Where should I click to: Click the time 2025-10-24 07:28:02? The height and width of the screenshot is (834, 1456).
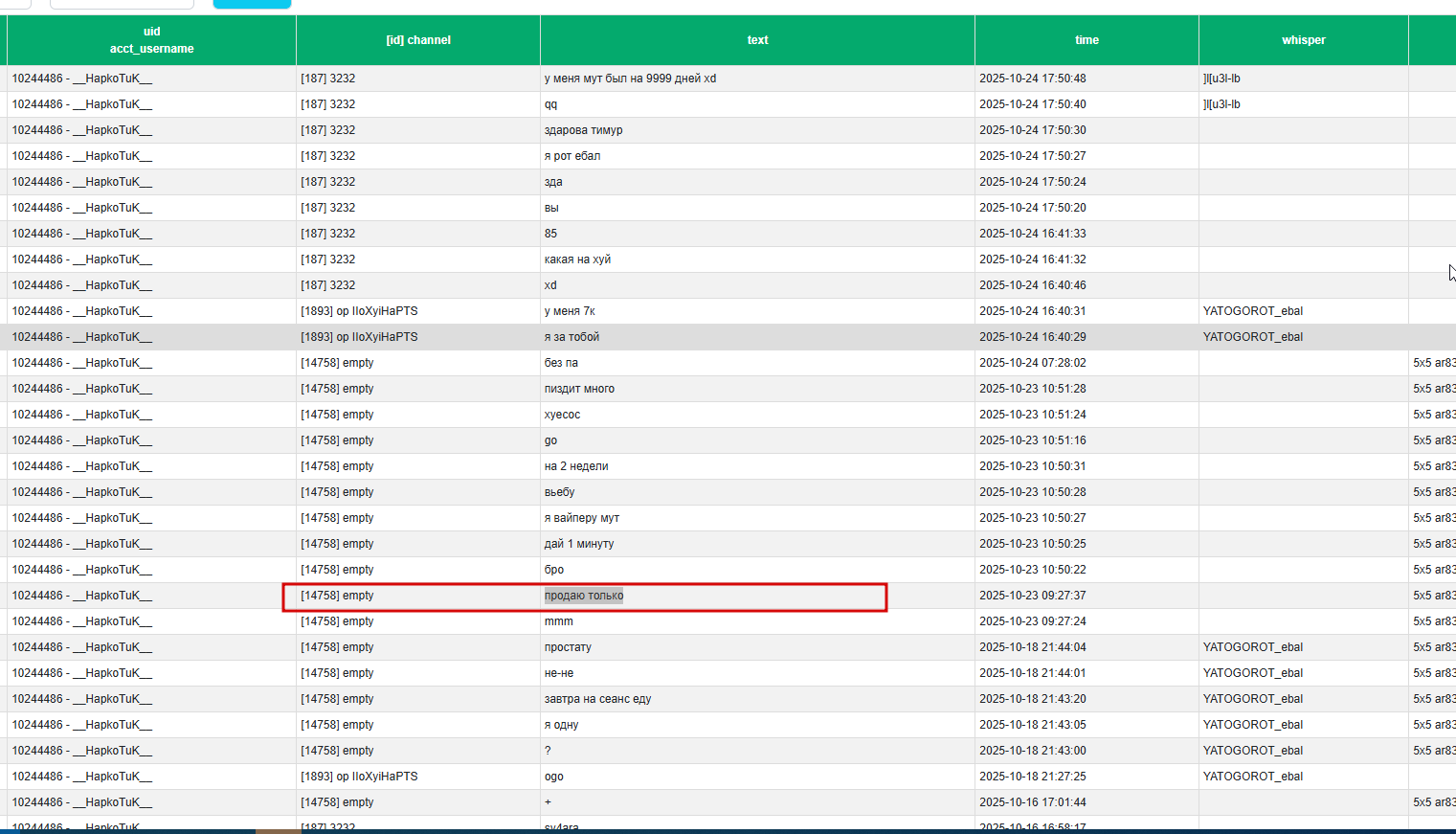tap(1033, 363)
